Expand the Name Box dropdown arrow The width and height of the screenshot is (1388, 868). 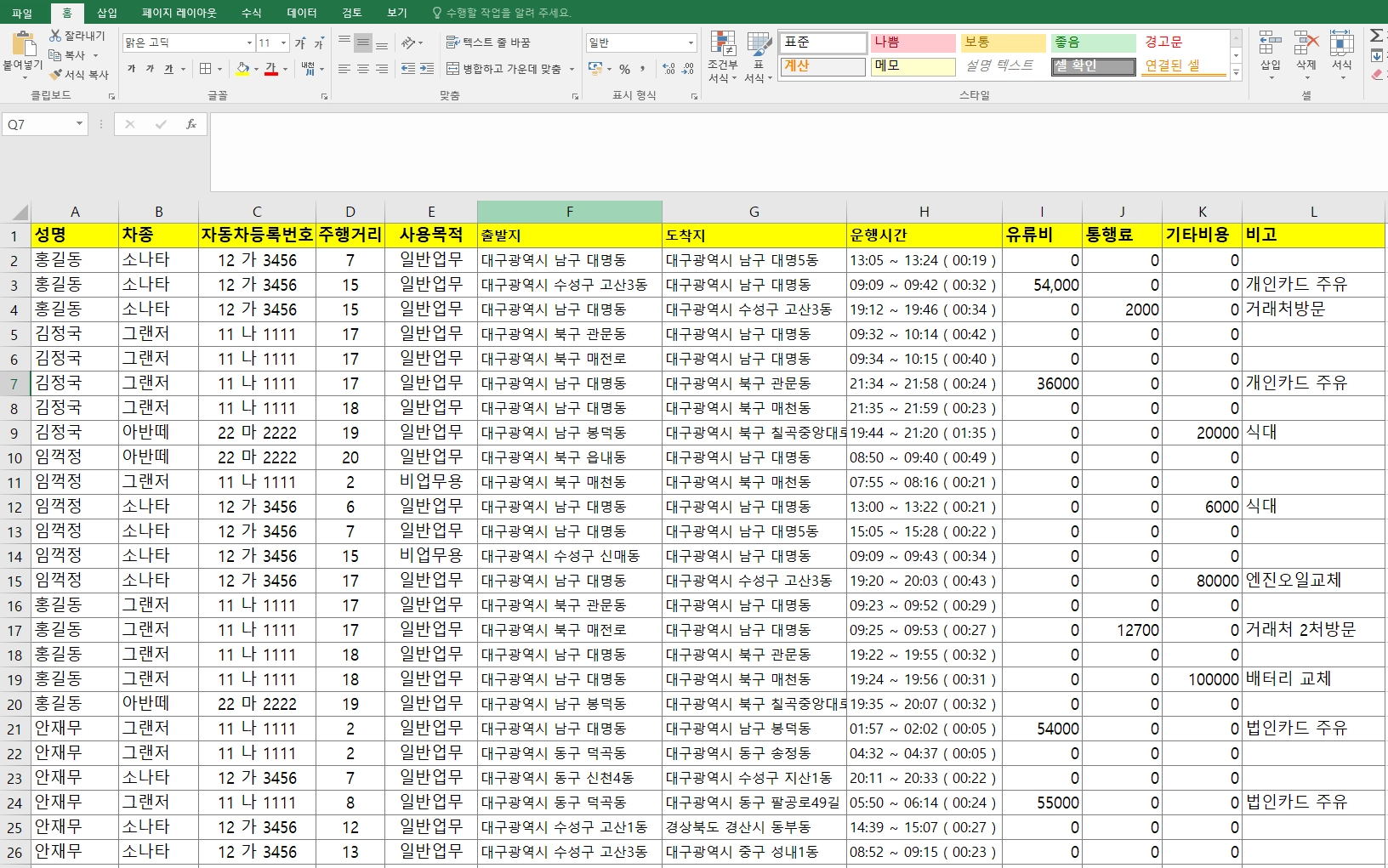coord(79,124)
